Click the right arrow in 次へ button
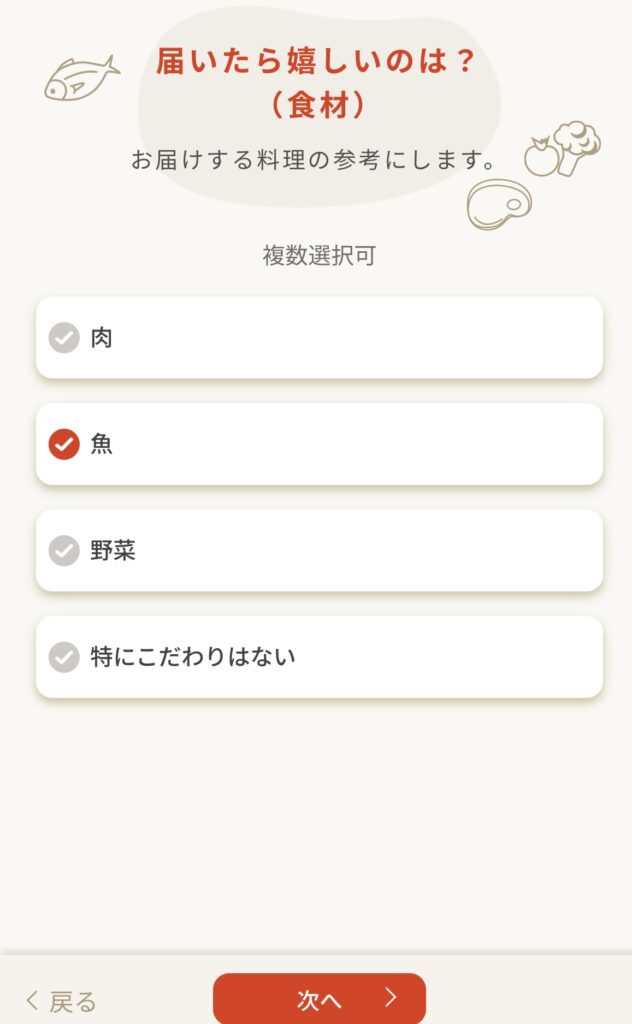The height and width of the screenshot is (1024, 632). pyautogui.click(x=391, y=997)
